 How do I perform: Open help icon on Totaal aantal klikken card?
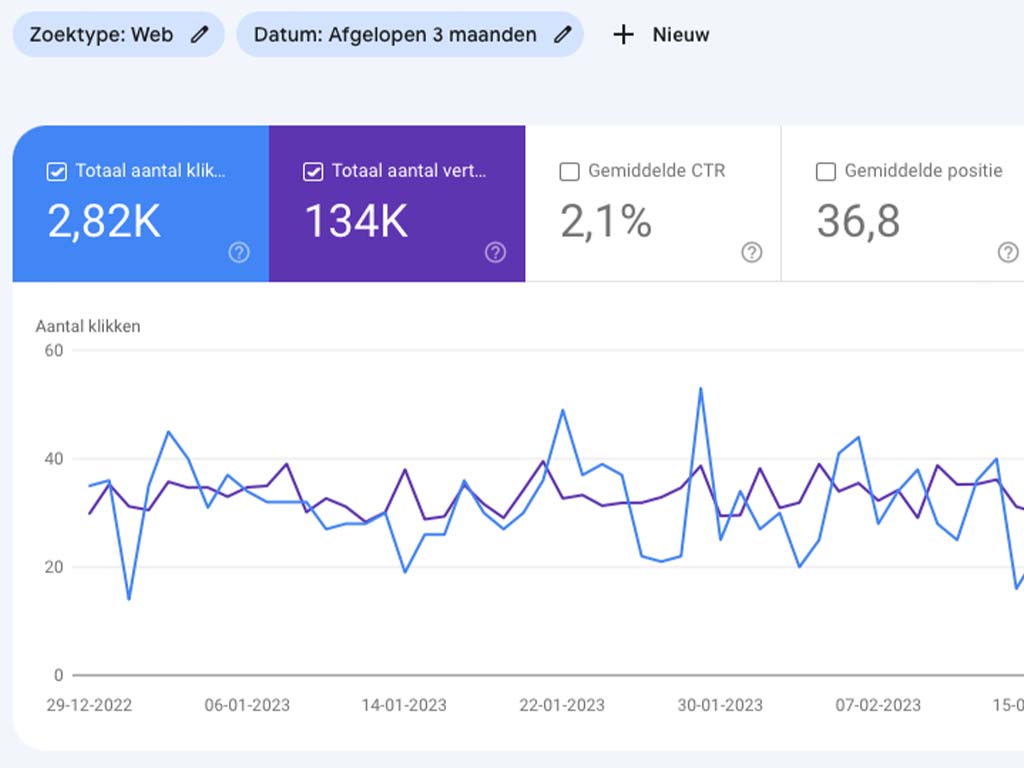[x=239, y=253]
